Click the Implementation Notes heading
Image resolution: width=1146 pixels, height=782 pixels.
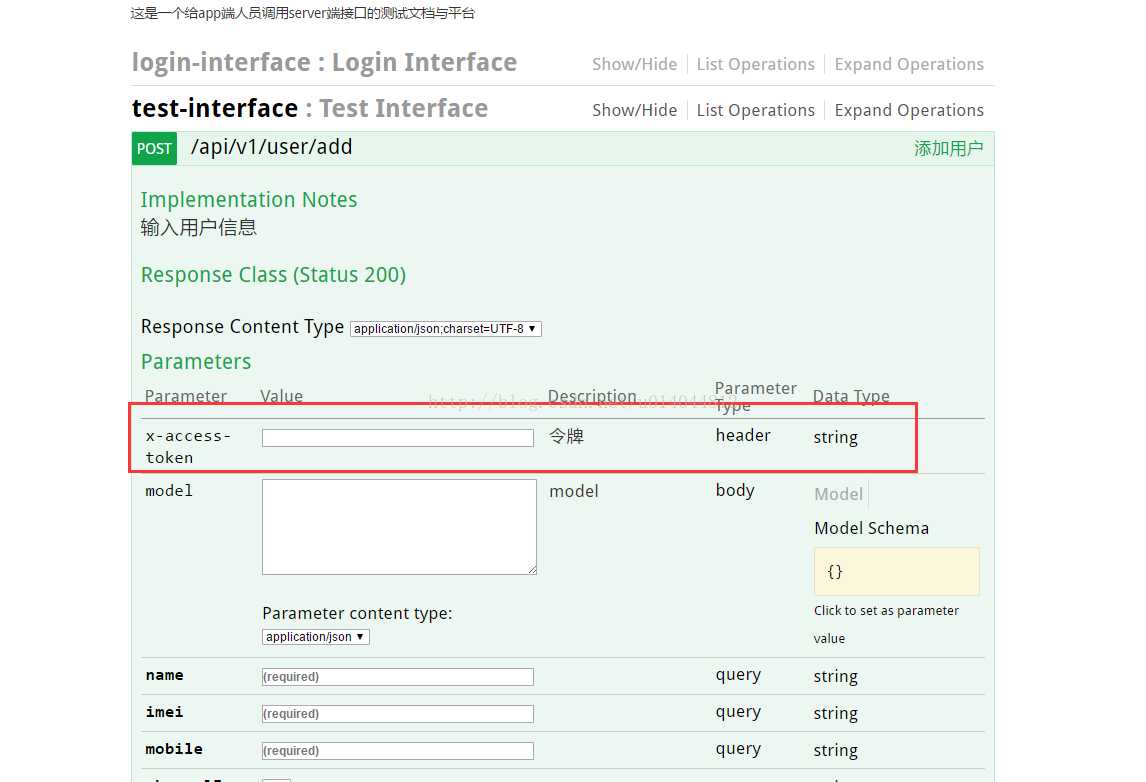pyautogui.click(x=248, y=200)
